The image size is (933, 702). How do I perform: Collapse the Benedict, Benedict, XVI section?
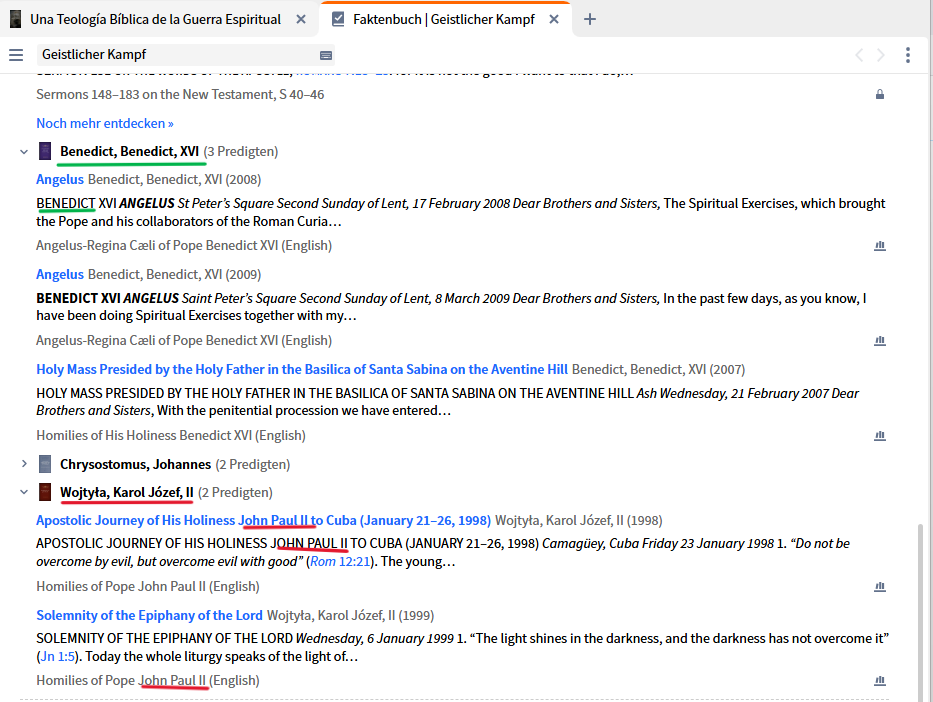(23, 151)
